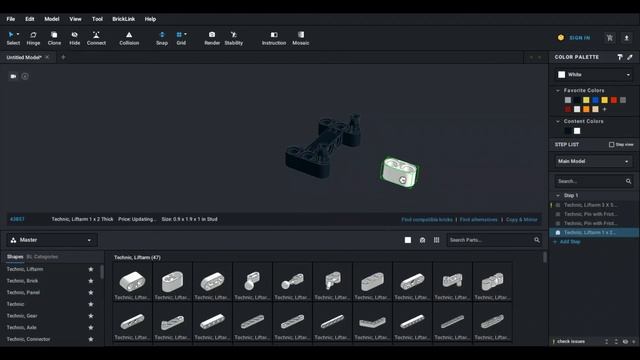
Task: Use the Clone tool
Action: (54, 38)
